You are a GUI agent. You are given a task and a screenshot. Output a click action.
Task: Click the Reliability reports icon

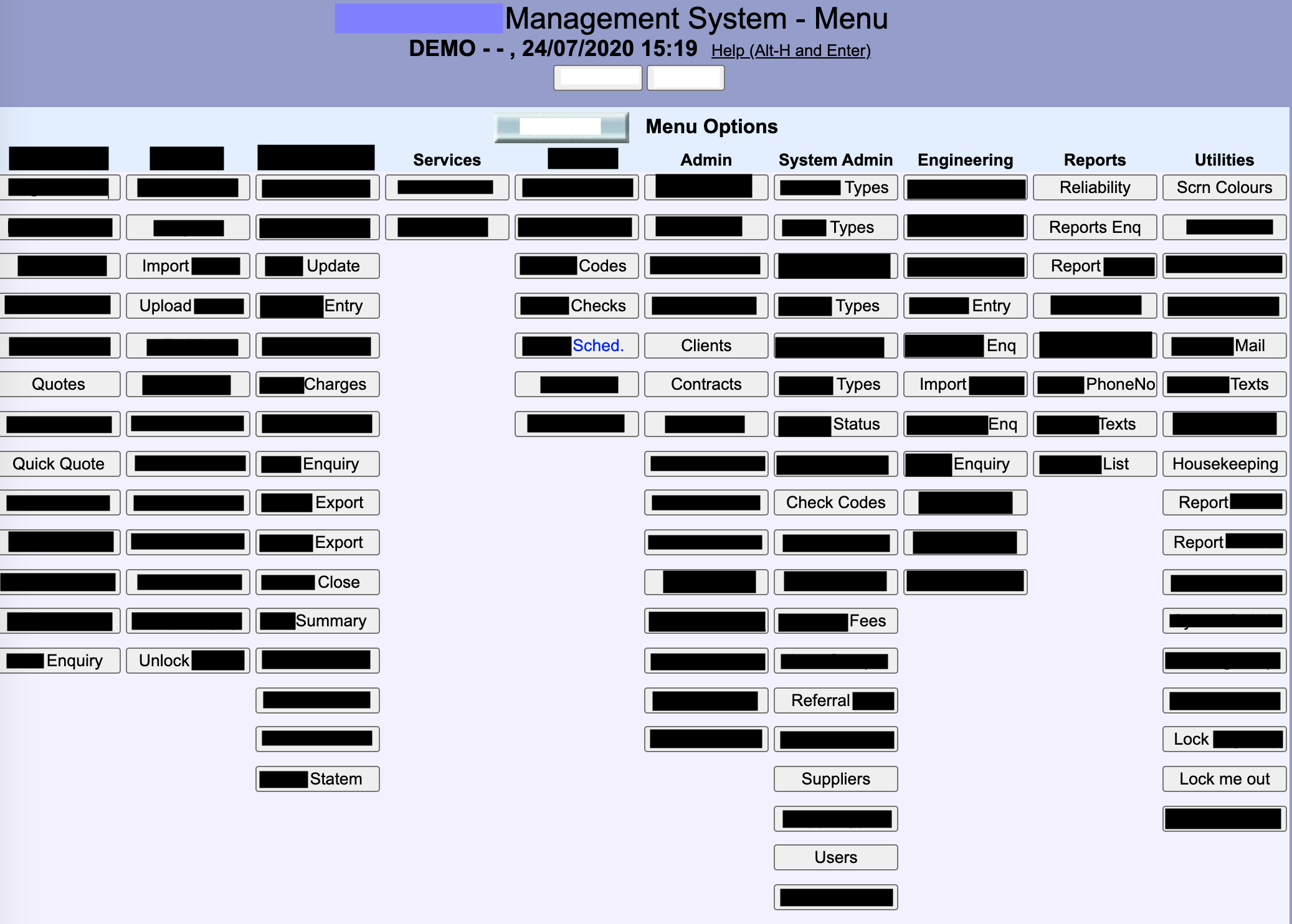(x=1095, y=187)
